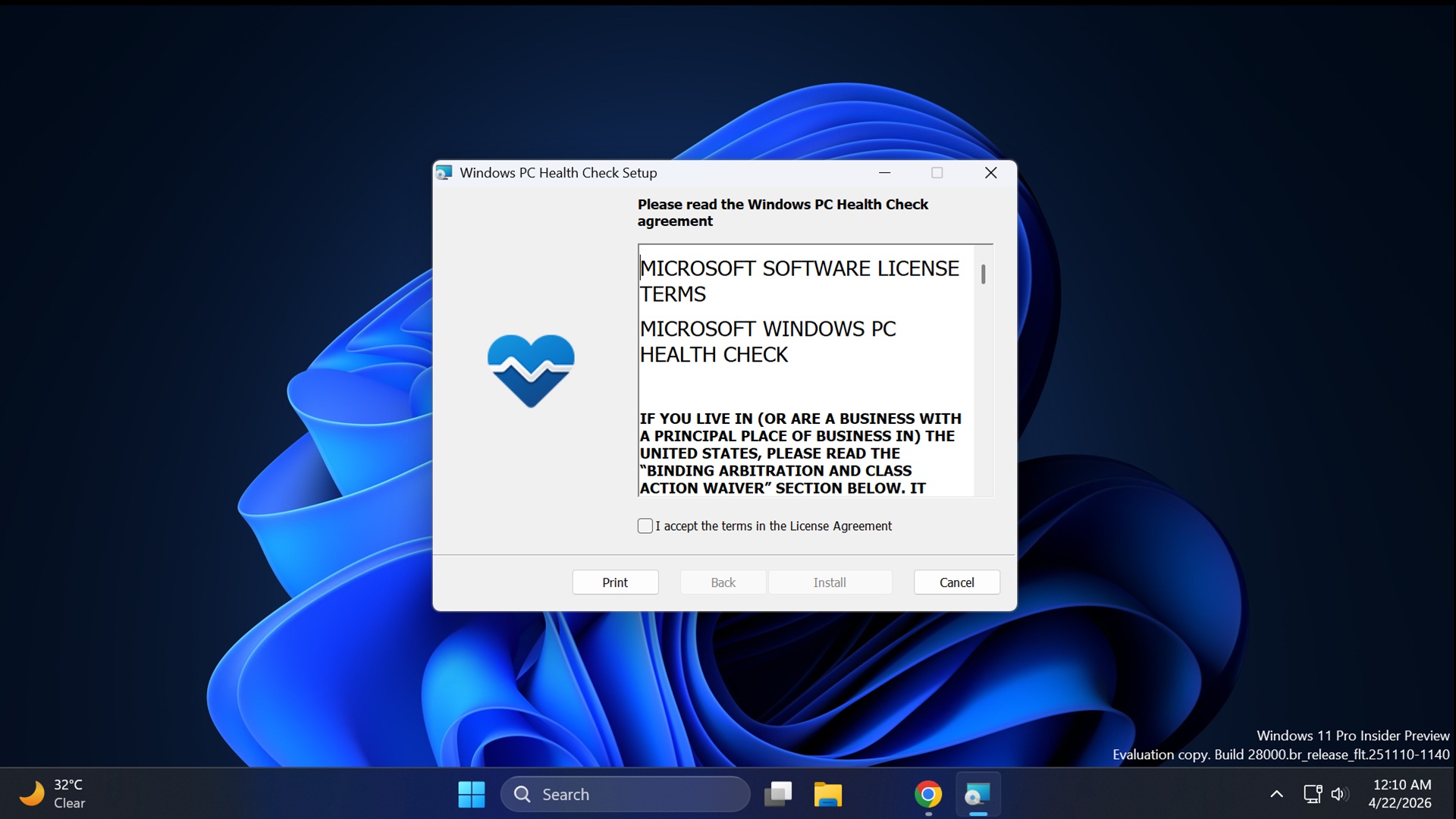Click the network icon in the system tray
This screenshot has height=819, width=1456.
tap(1311, 793)
